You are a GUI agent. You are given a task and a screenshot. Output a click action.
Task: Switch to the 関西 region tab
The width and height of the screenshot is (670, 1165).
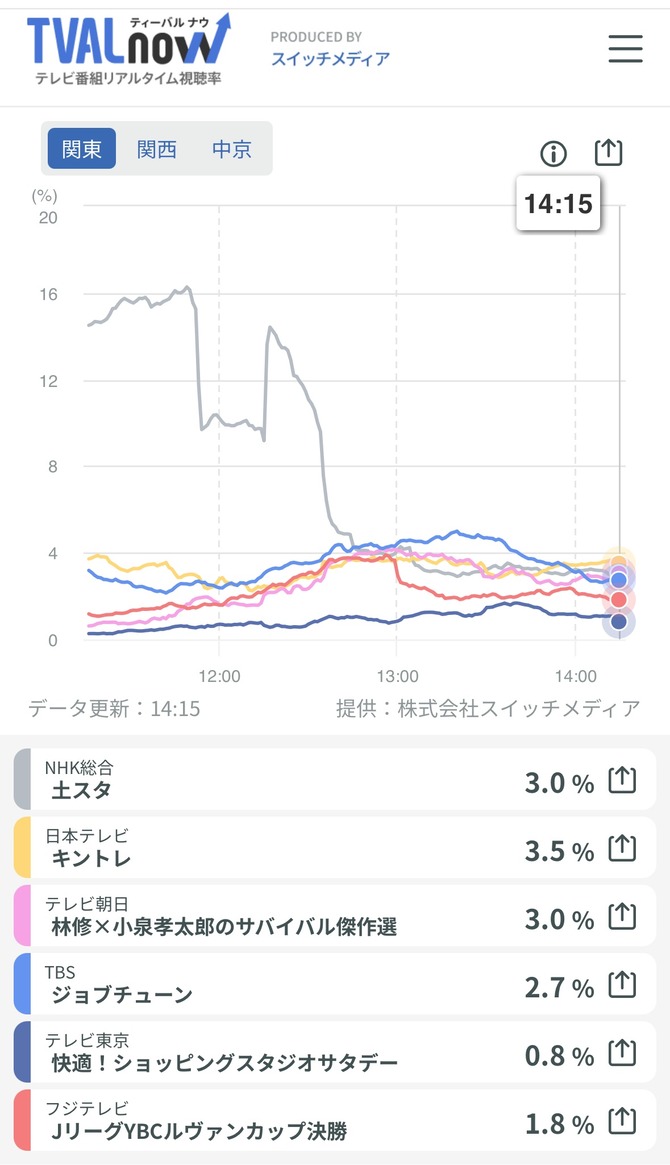pos(155,149)
